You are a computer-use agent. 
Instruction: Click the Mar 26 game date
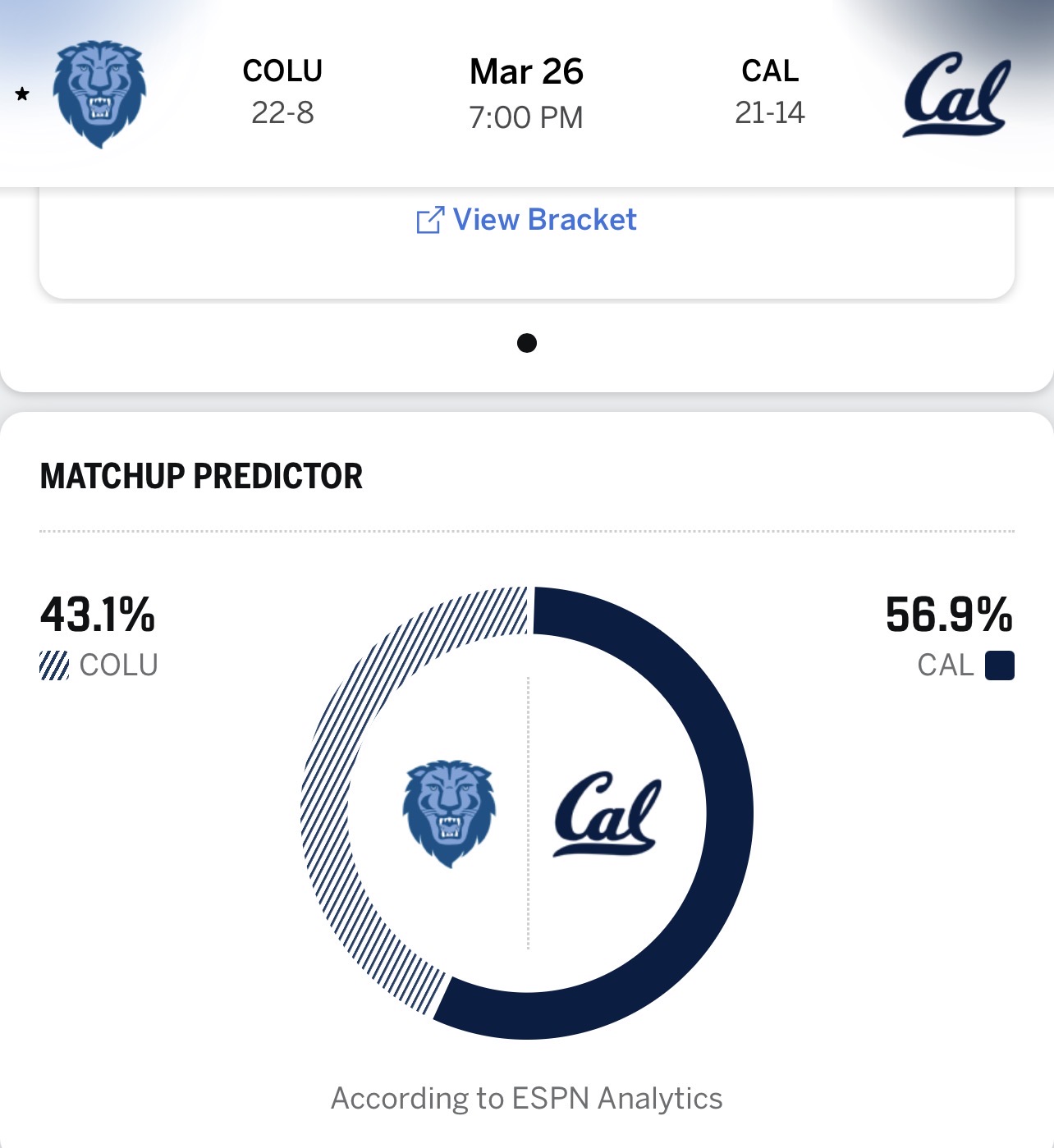coord(526,72)
